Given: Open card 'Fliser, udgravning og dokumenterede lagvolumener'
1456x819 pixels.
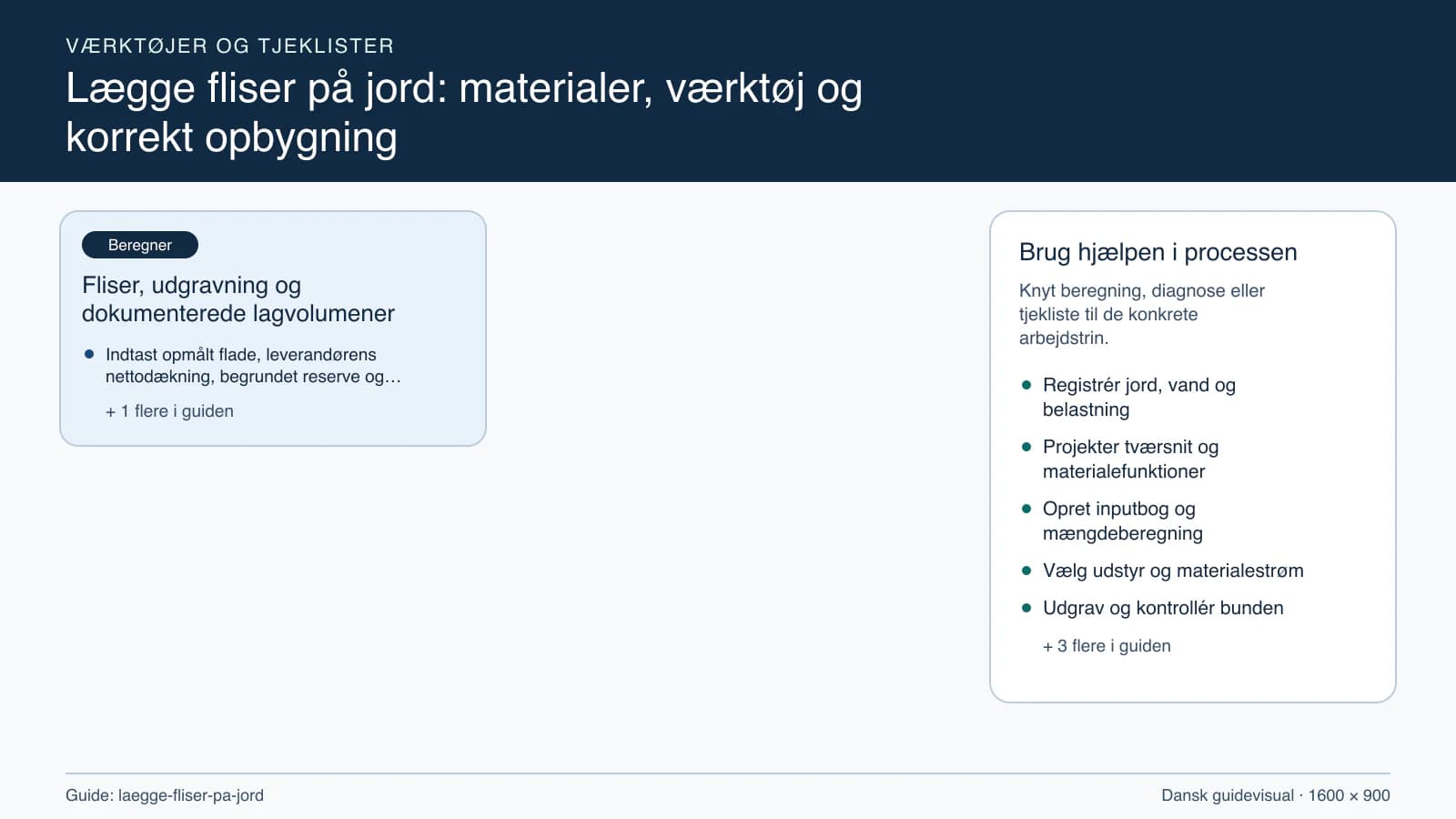Looking at the screenshot, I should [273, 329].
